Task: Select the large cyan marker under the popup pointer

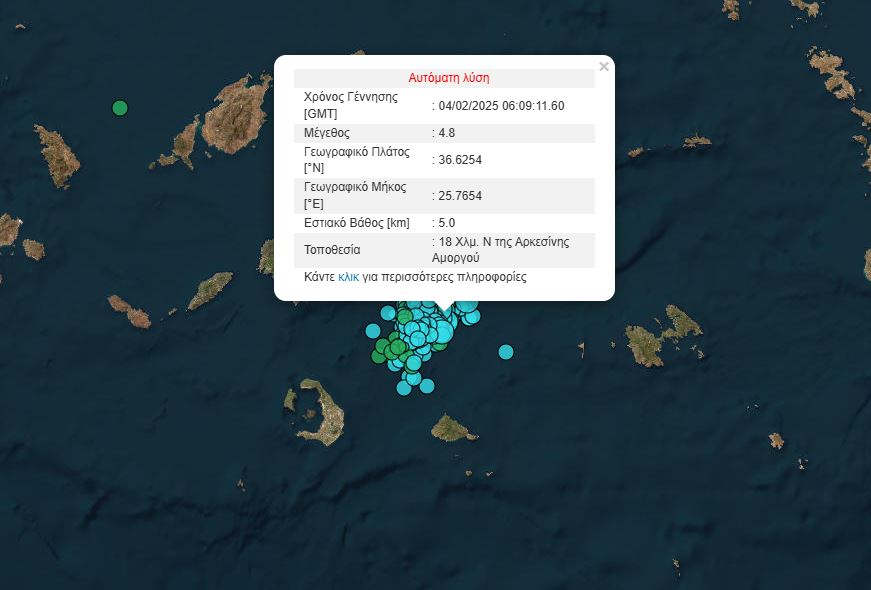Action: pyautogui.click(x=443, y=331)
